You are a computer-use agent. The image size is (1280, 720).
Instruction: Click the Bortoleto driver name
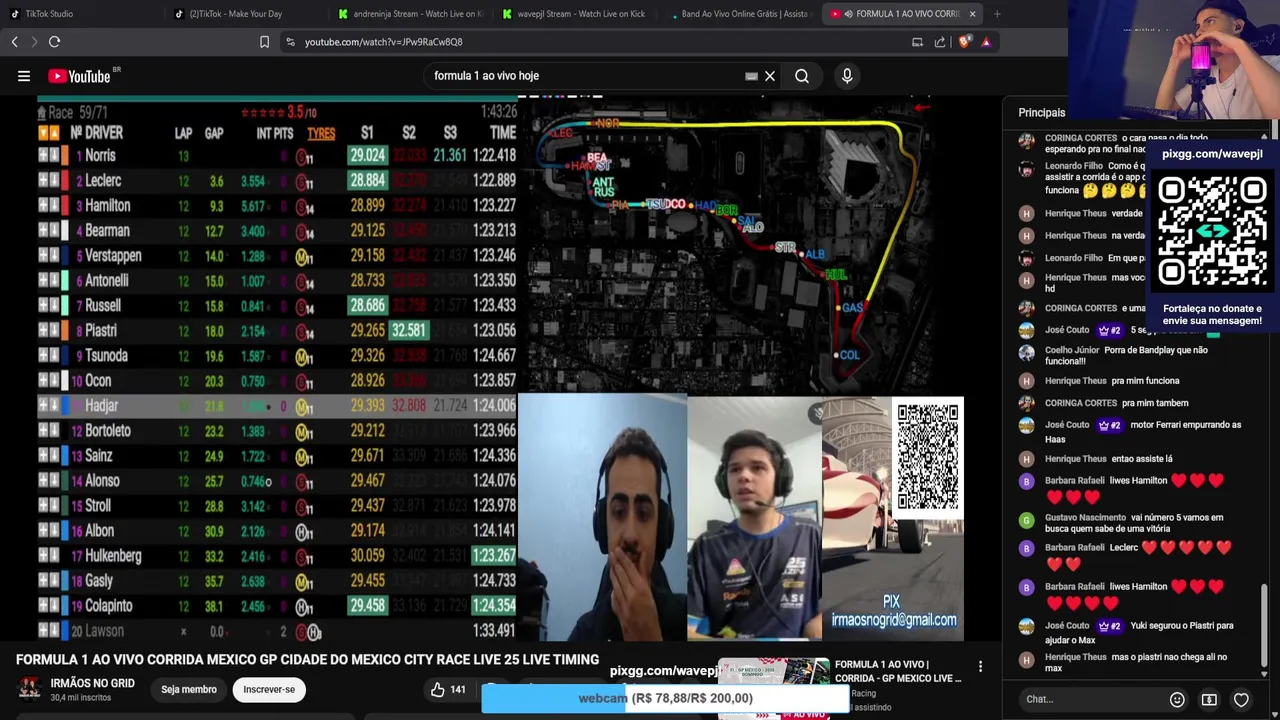107,431
